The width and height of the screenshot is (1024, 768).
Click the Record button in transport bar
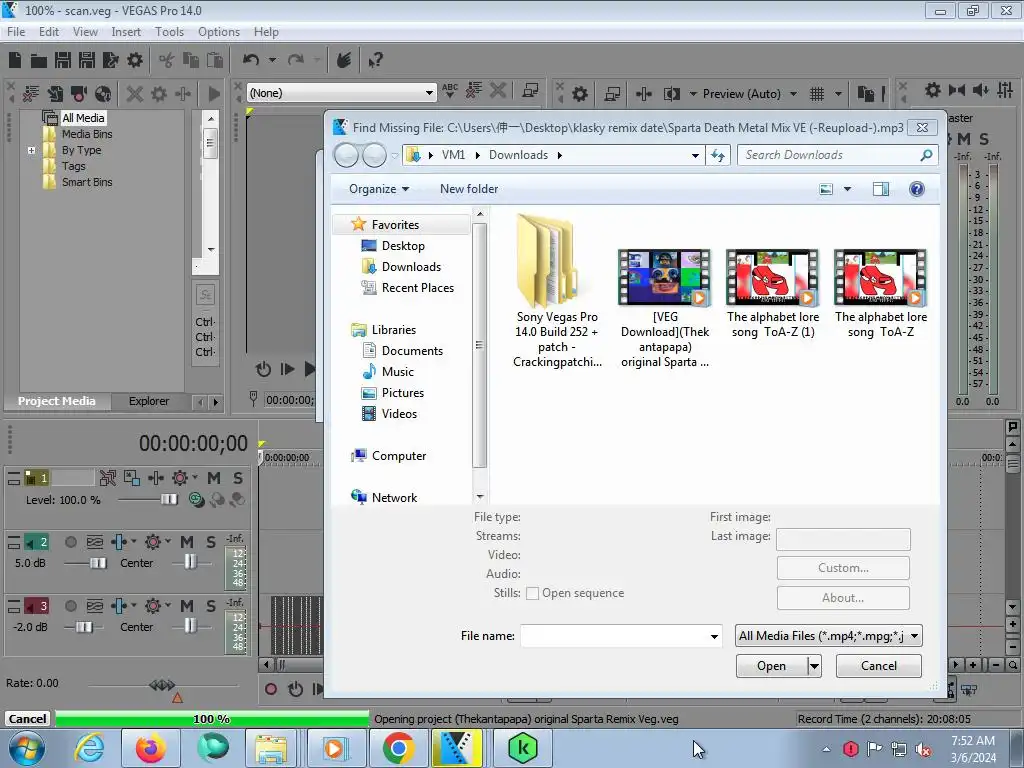[271, 689]
